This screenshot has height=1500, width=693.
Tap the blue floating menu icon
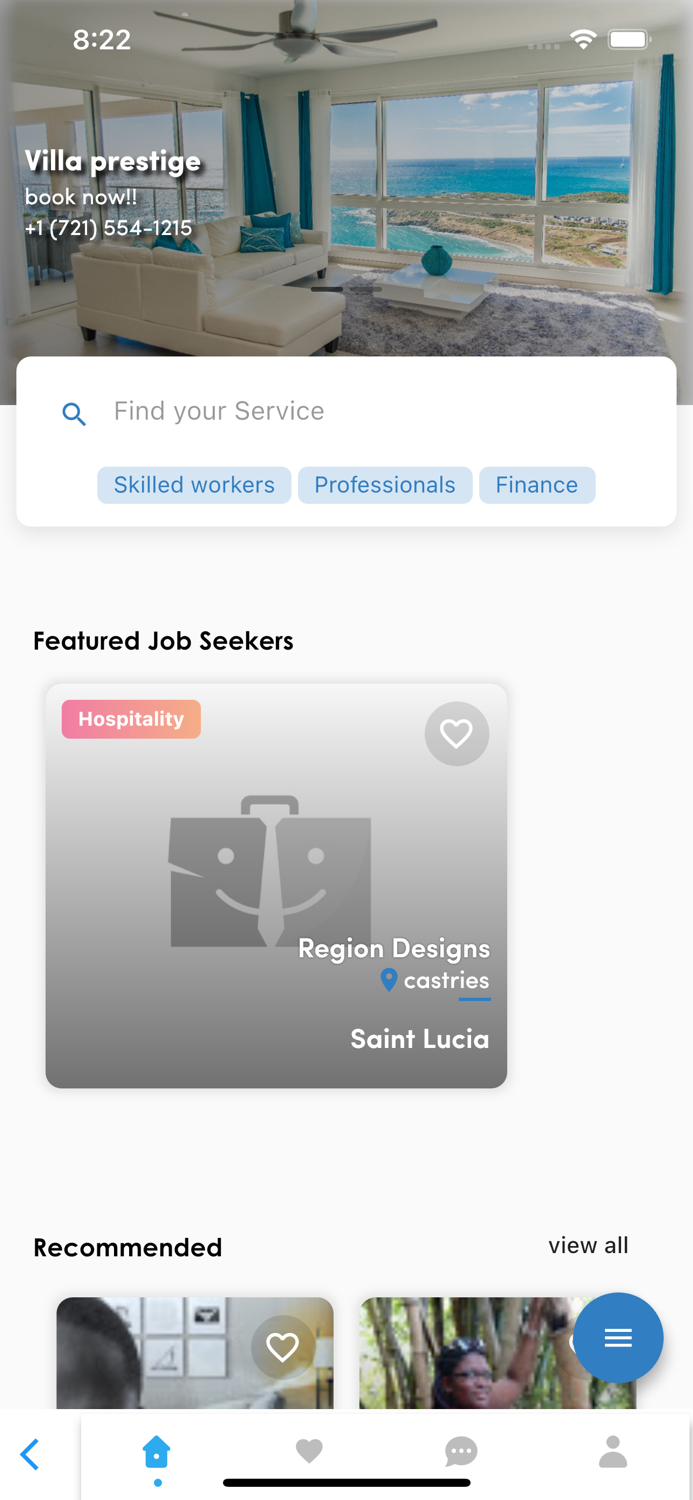pos(618,1338)
